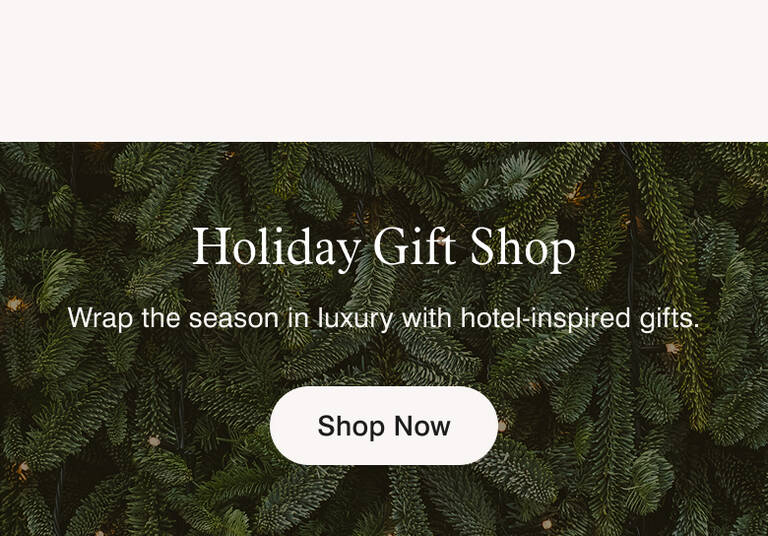
Task: Click the blank white area above banner
Action: coord(384,71)
